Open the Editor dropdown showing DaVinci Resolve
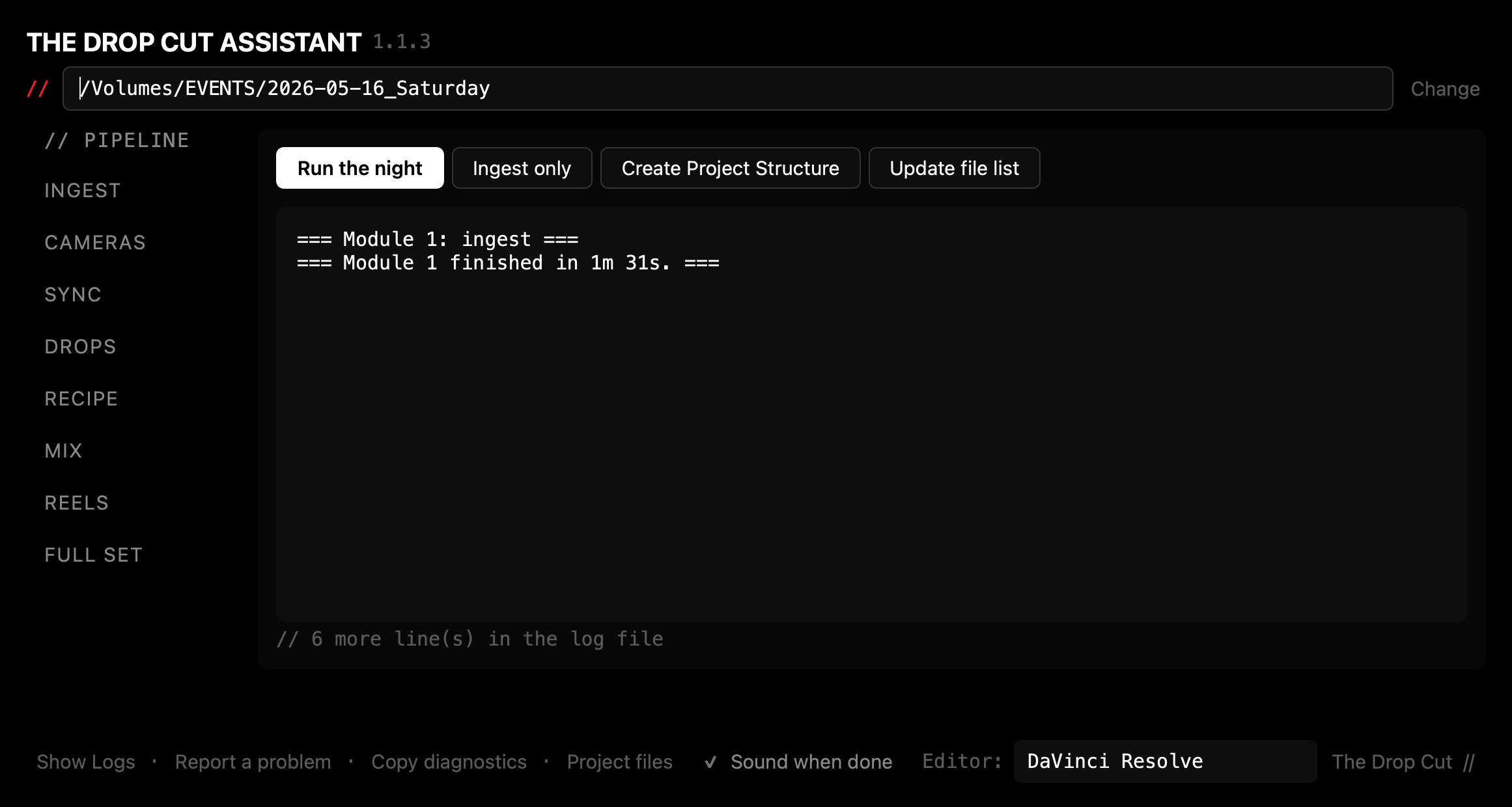Image resolution: width=1512 pixels, height=807 pixels. [x=1165, y=761]
